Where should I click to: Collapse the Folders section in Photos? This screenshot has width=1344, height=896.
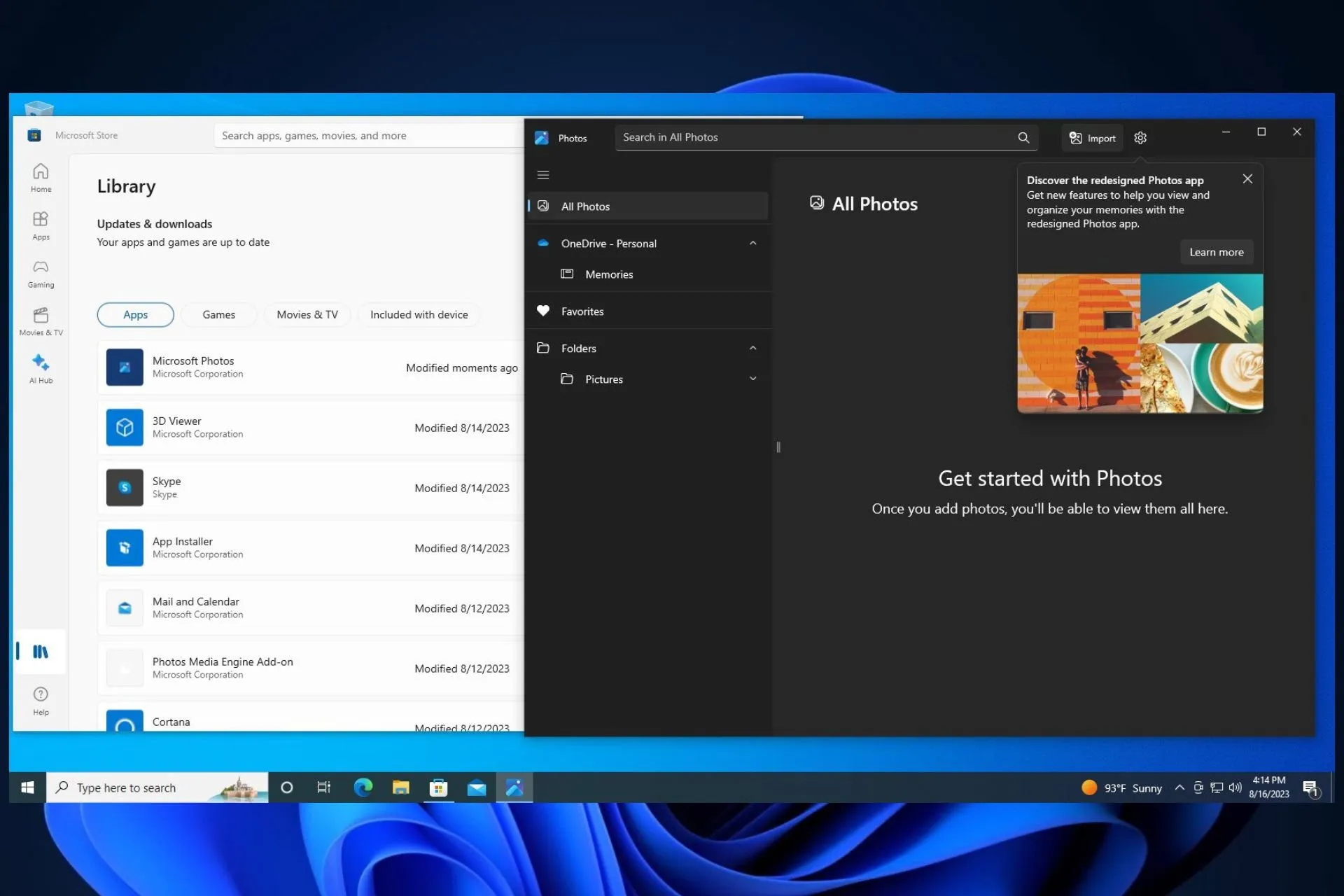tap(752, 348)
